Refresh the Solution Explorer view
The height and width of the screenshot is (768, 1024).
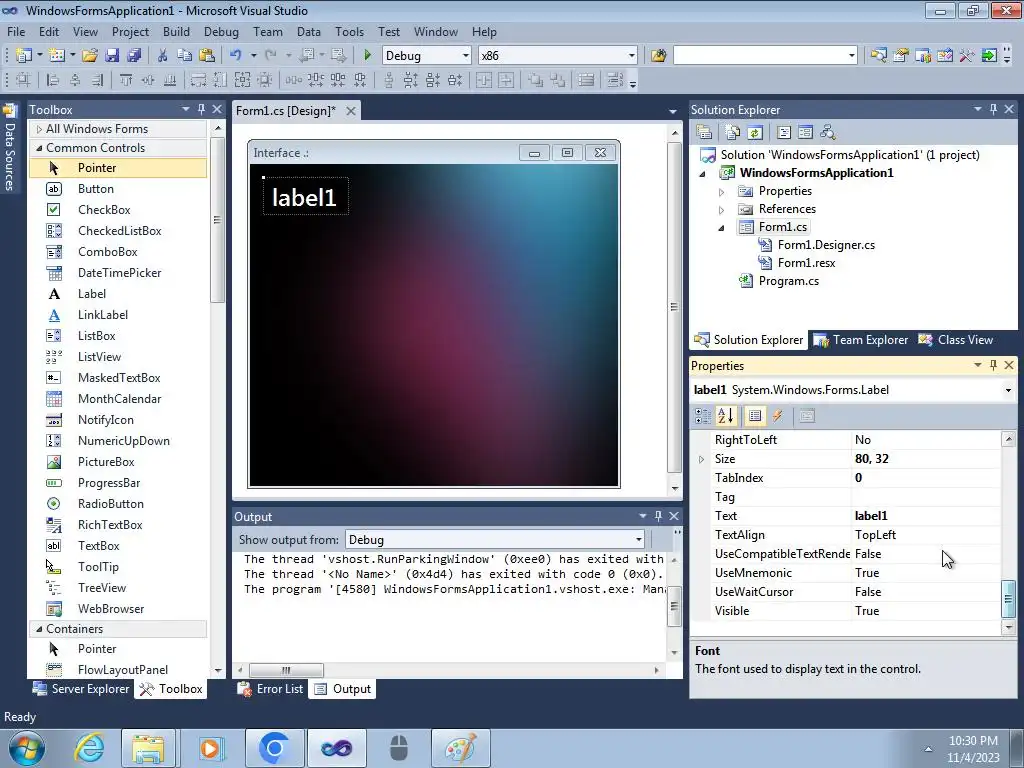(x=755, y=132)
